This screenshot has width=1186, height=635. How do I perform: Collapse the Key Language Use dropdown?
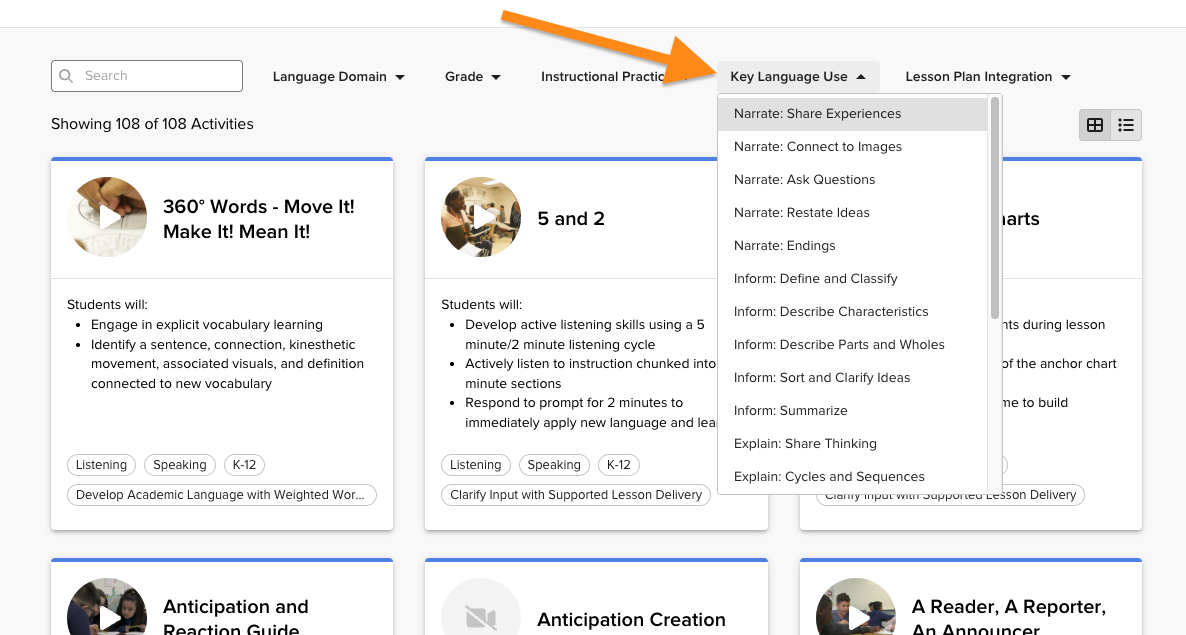pos(797,76)
